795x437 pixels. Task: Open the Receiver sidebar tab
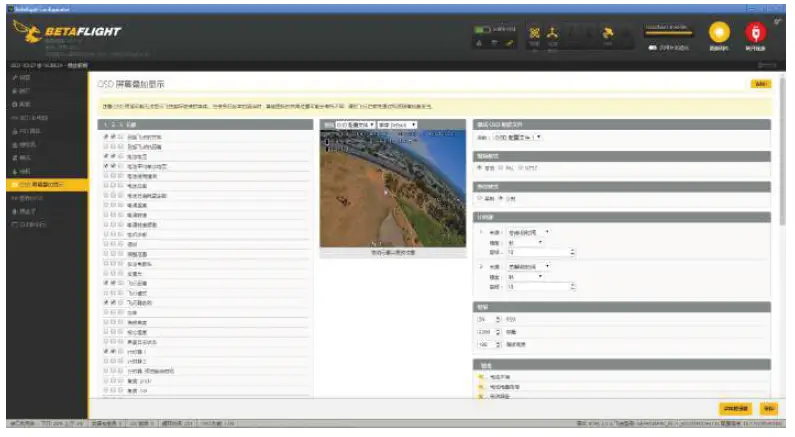[47, 144]
